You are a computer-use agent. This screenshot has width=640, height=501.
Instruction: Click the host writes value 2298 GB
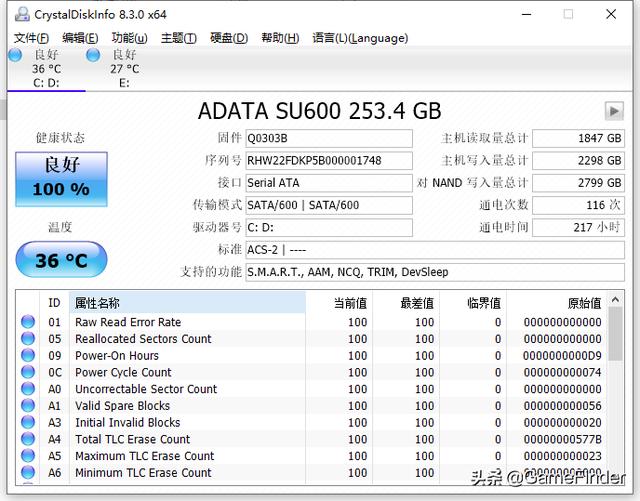(x=578, y=160)
